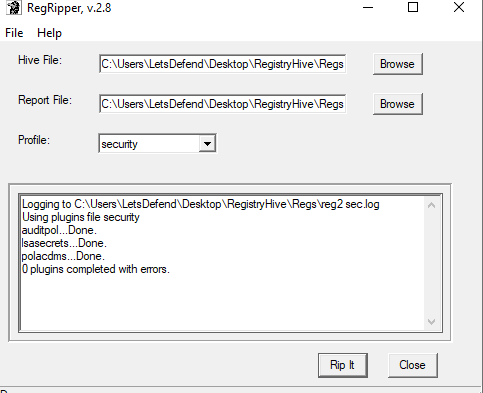
Task: Maximize the RegRipper window
Action: [x=413, y=7]
